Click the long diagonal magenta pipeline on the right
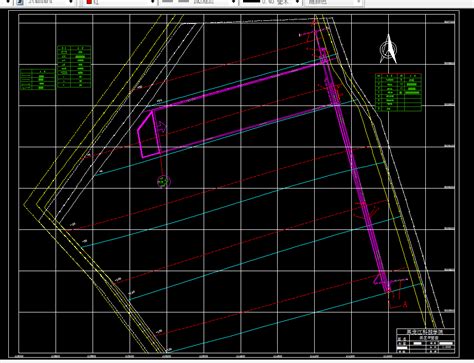Viewport: 474px width, 363px height. point(356,173)
